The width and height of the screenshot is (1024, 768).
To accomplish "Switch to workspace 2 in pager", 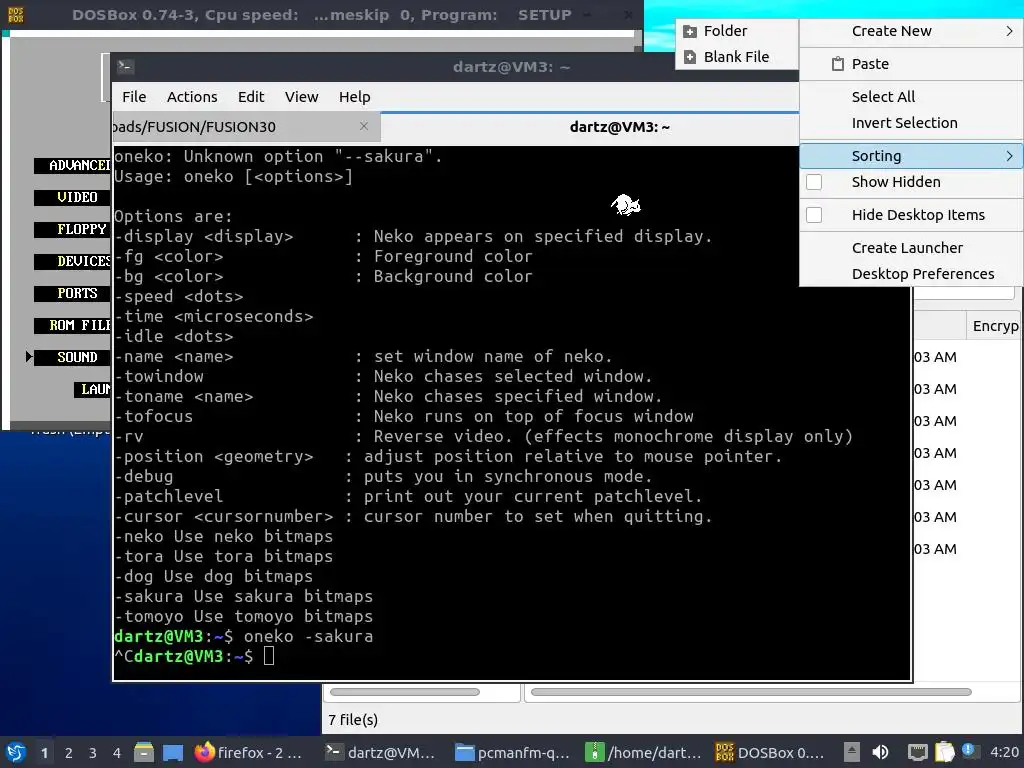I will [x=69, y=752].
